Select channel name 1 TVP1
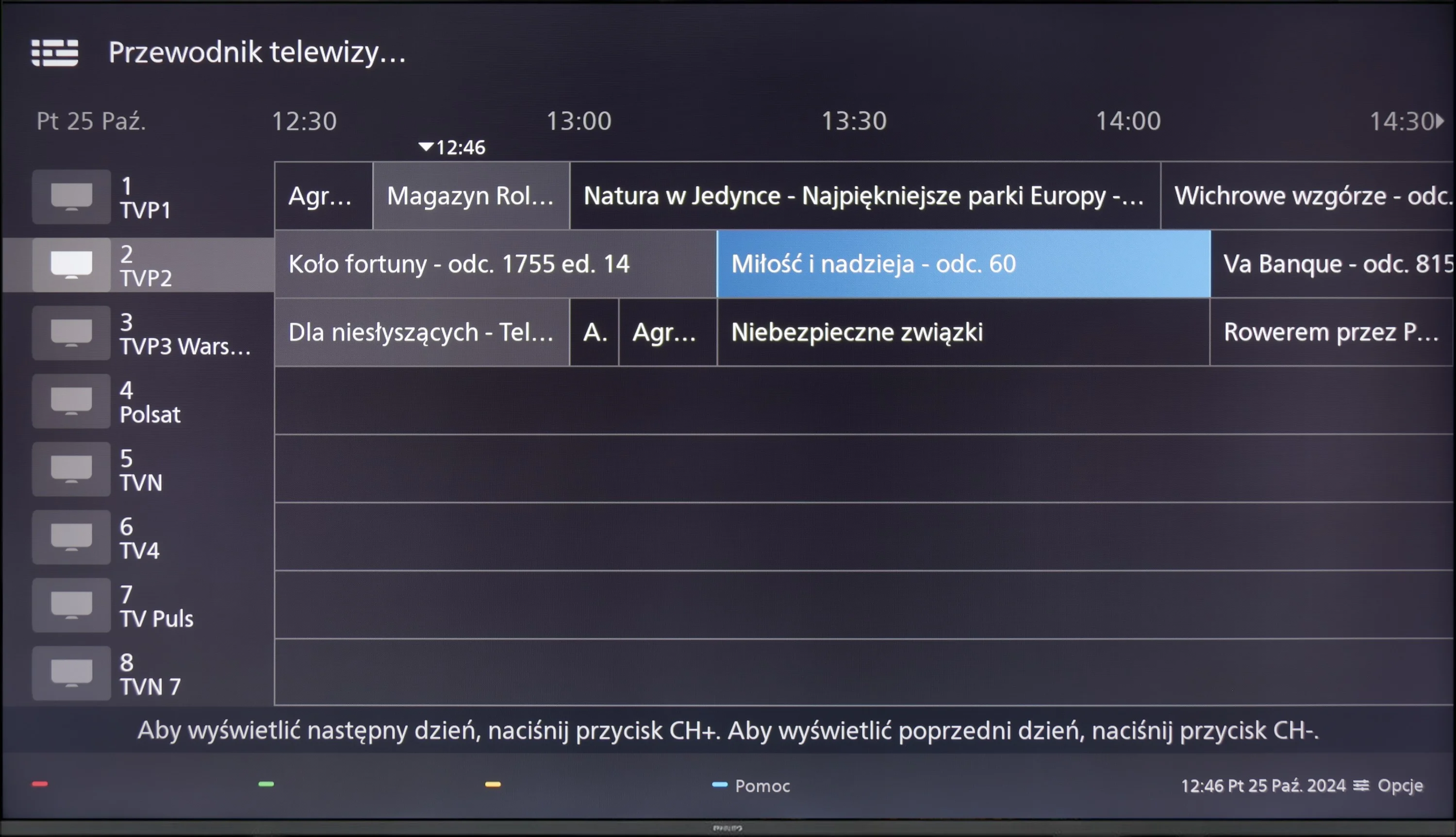The image size is (1456, 837). [x=146, y=198]
